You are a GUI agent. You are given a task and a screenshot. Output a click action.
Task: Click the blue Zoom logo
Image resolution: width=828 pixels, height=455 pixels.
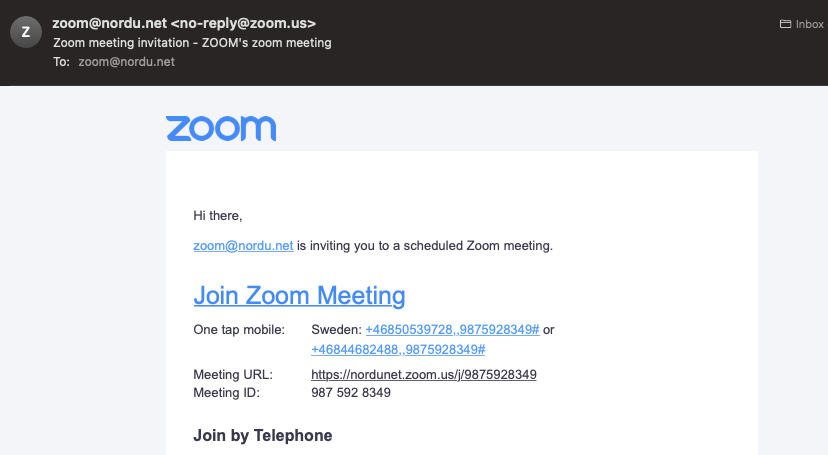click(221, 128)
